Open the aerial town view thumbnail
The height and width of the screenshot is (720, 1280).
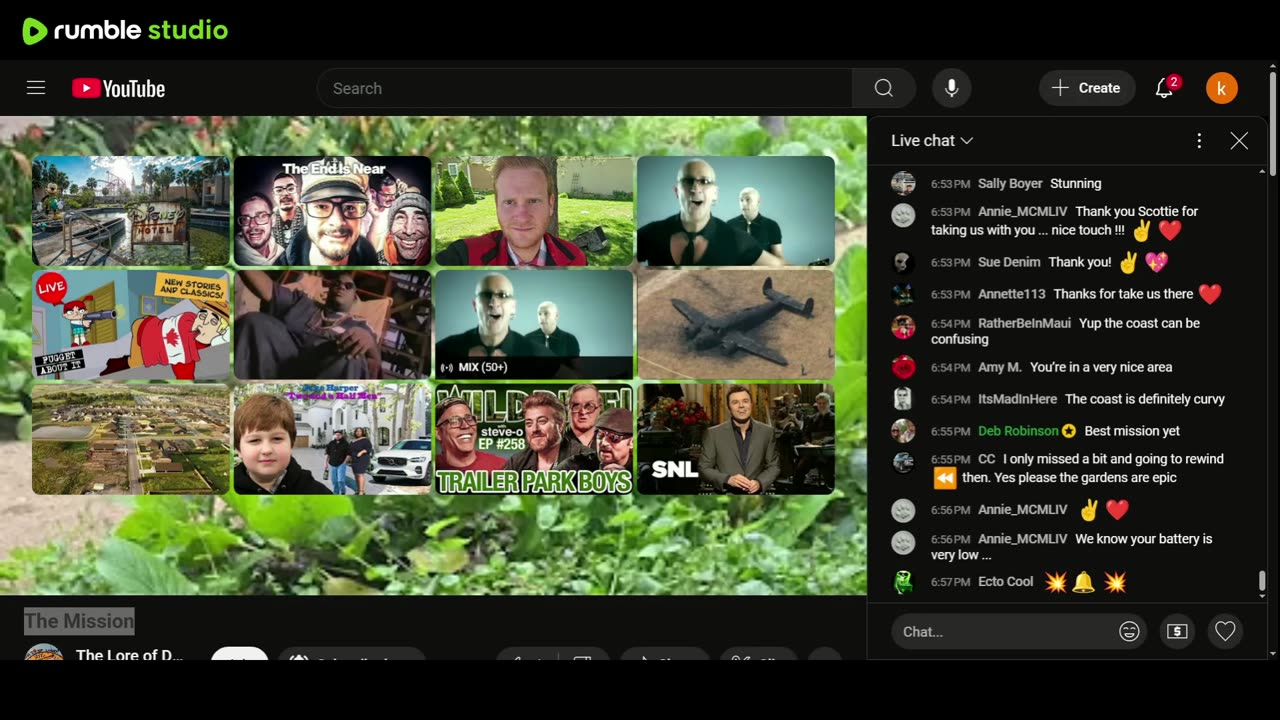click(x=131, y=439)
